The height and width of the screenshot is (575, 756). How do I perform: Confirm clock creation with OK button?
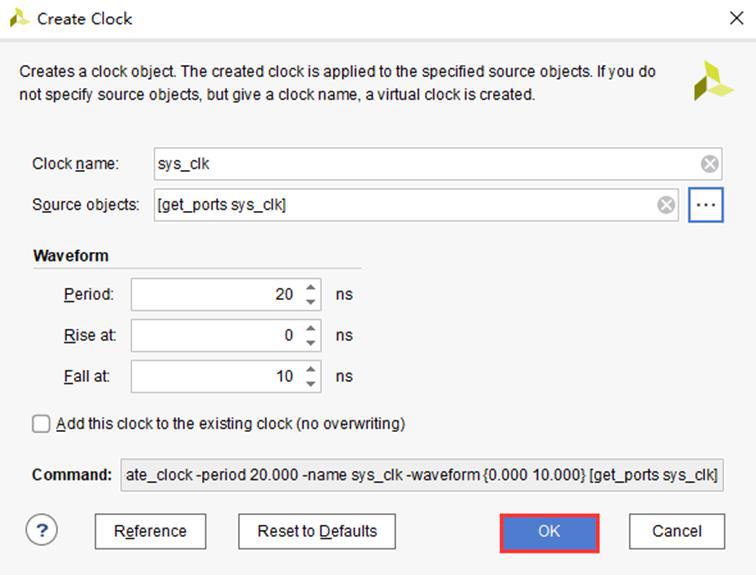(549, 532)
